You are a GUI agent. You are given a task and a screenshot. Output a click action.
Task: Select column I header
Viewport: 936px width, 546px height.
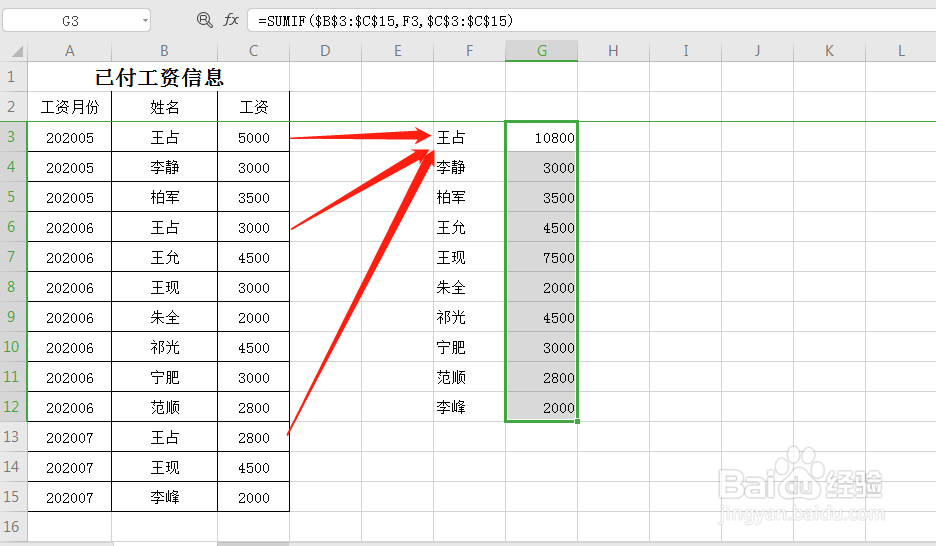pos(685,51)
